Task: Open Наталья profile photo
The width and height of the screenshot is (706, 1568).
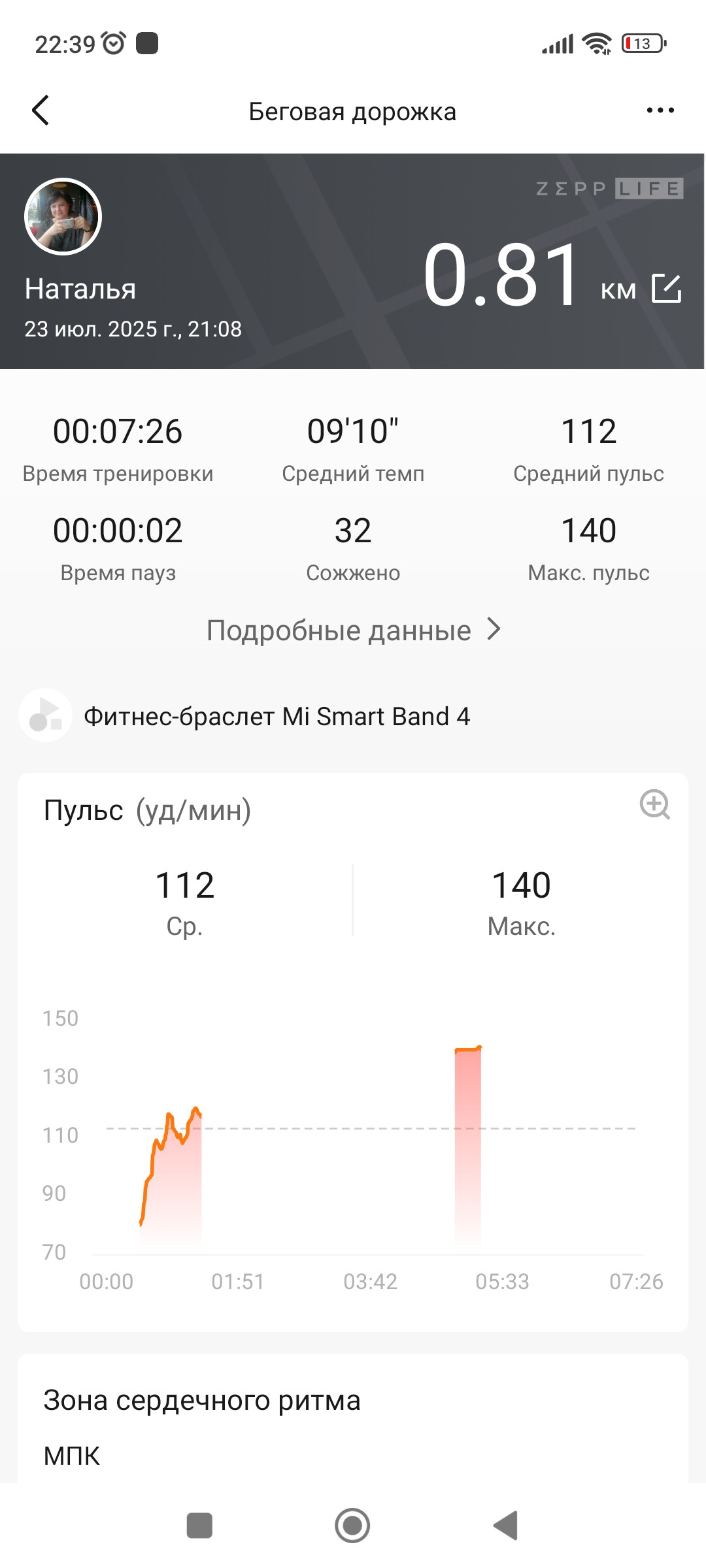Action: coord(63,216)
